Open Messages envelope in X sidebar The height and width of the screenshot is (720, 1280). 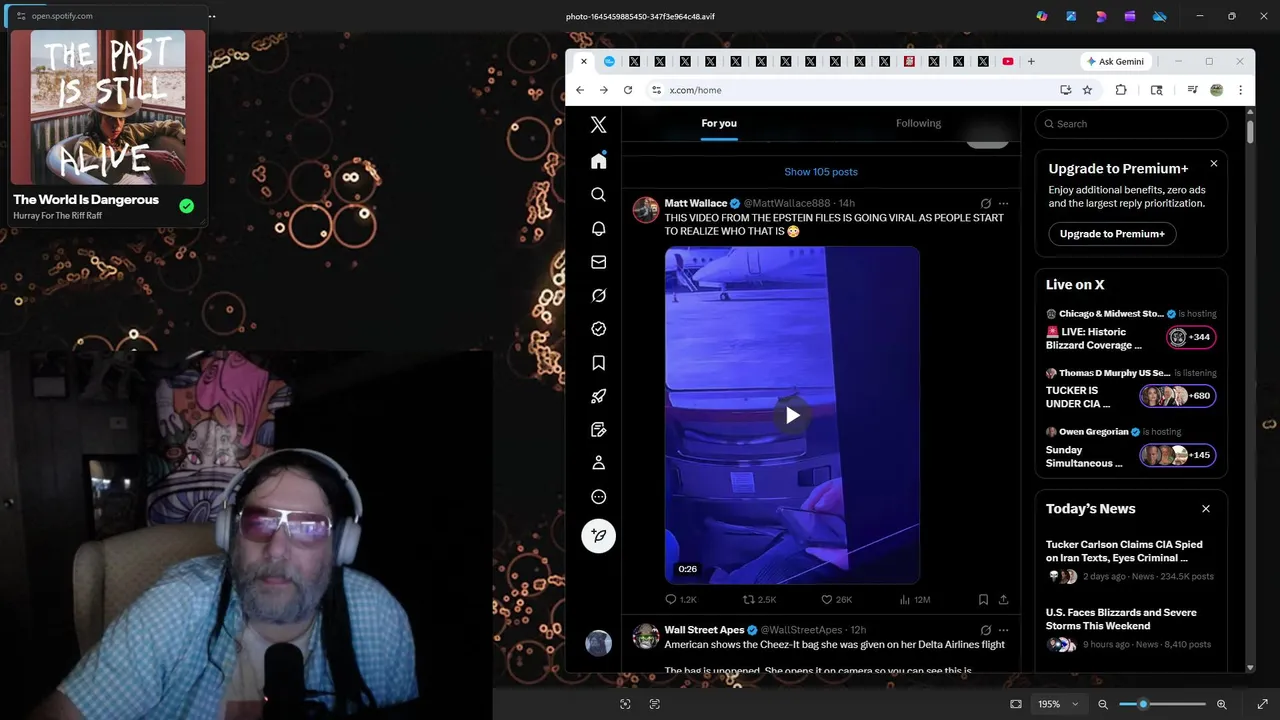point(598,262)
